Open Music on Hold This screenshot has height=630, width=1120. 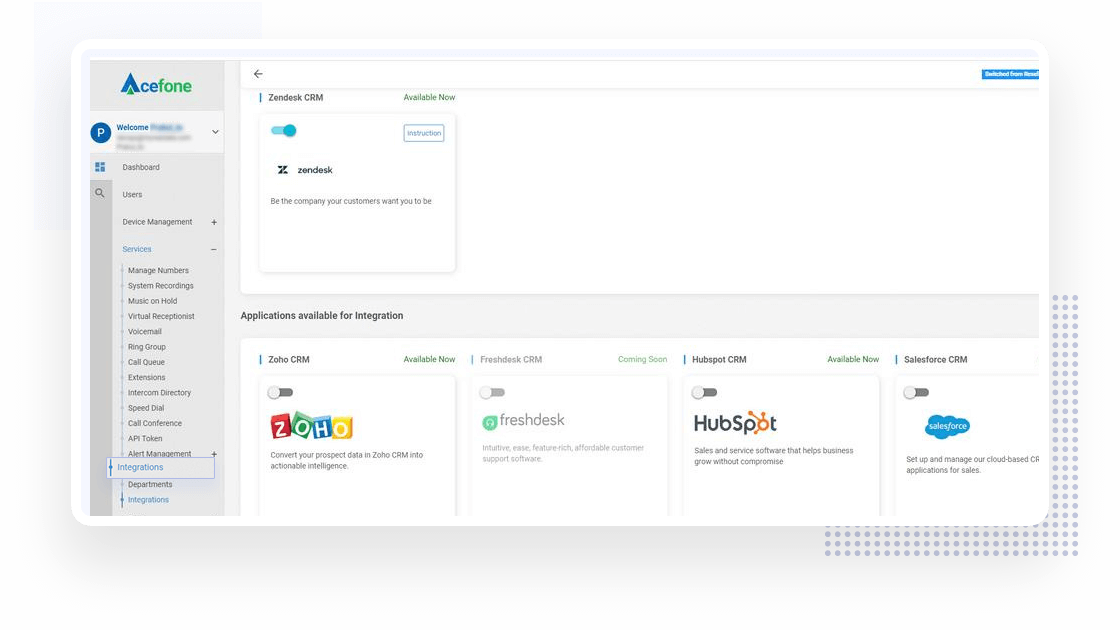click(152, 301)
